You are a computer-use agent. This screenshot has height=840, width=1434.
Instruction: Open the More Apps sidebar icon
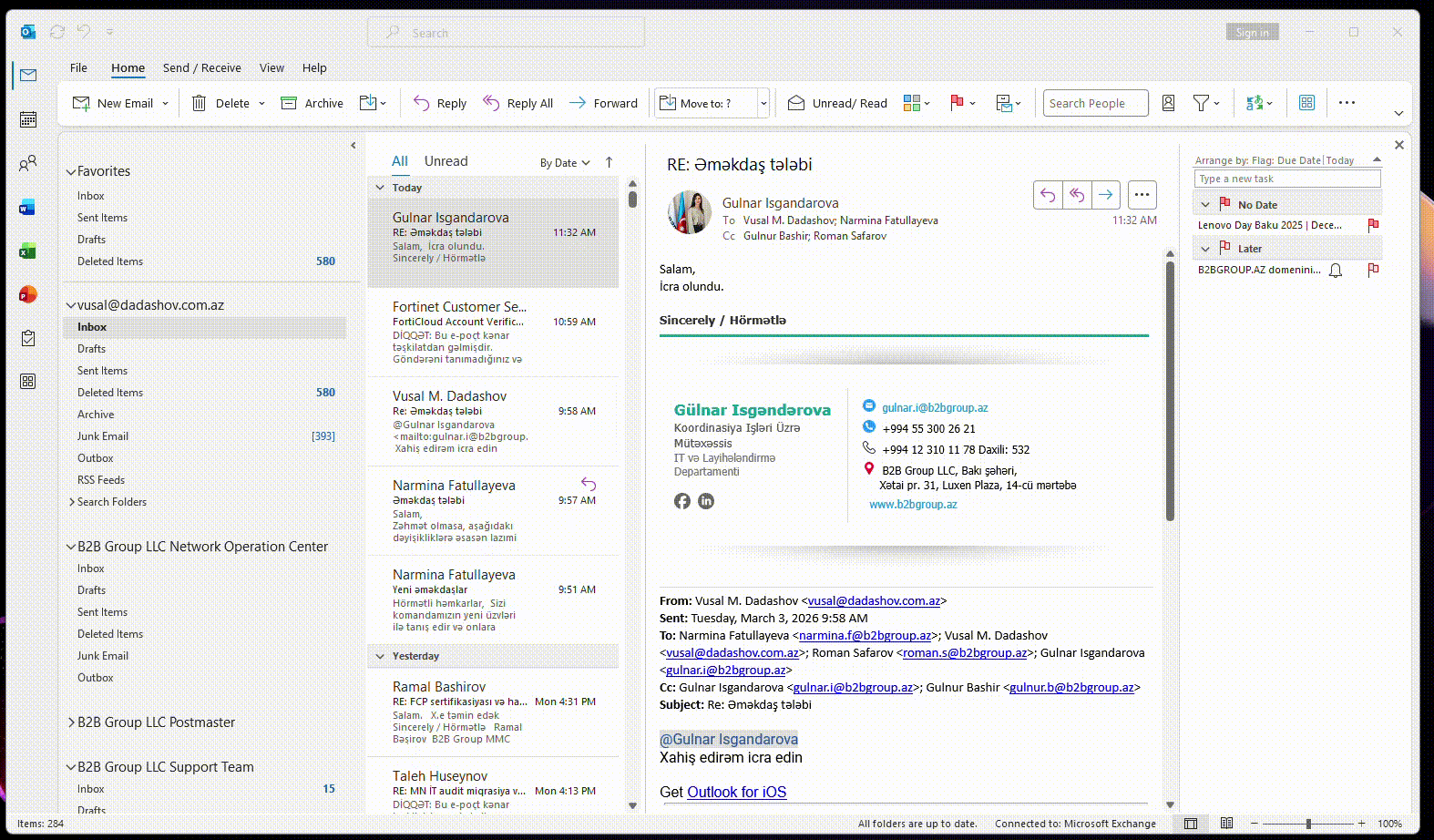28,381
